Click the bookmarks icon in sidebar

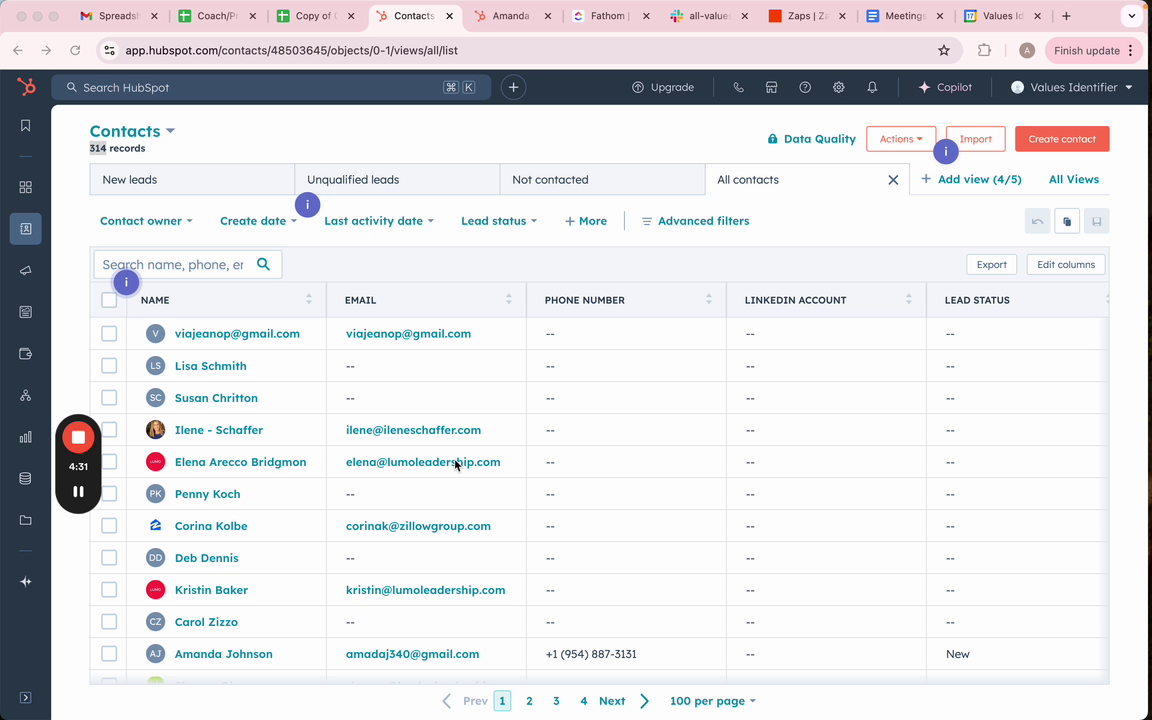[26, 126]
